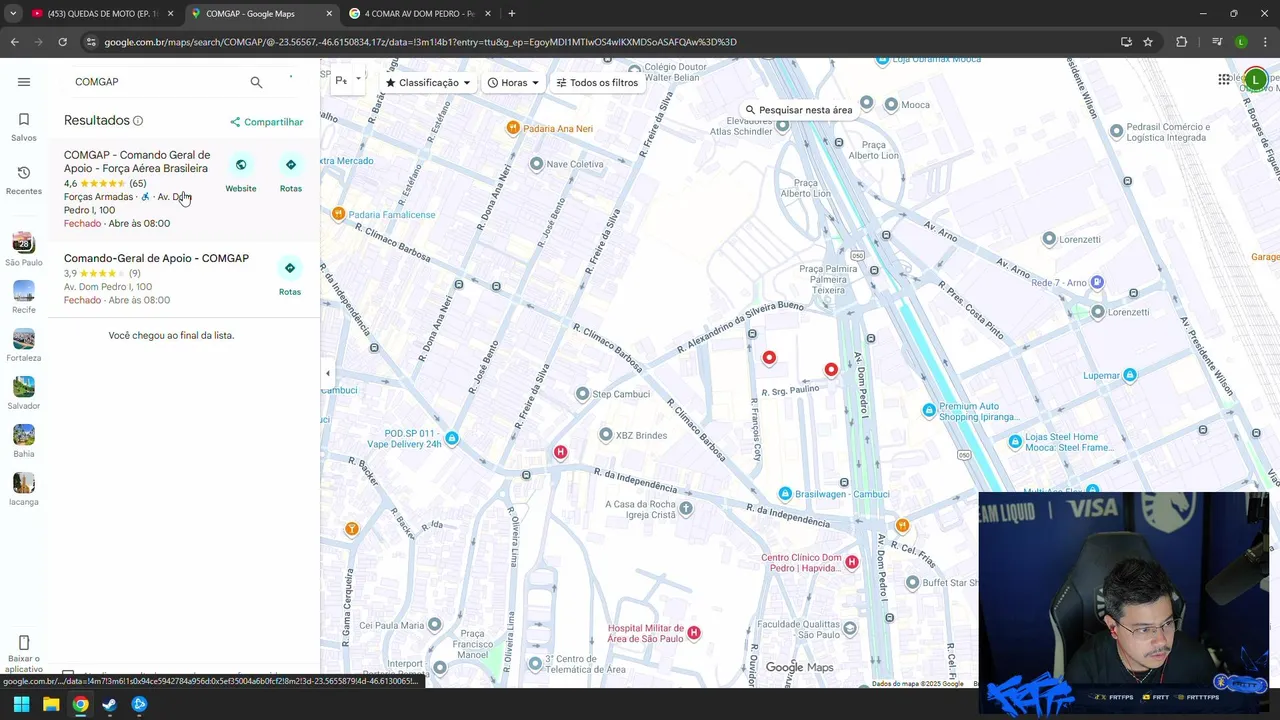The width and height of the screenshot is (1280, 720).
Task: Open File Explorer from taskbar
Action: (51, 704)
